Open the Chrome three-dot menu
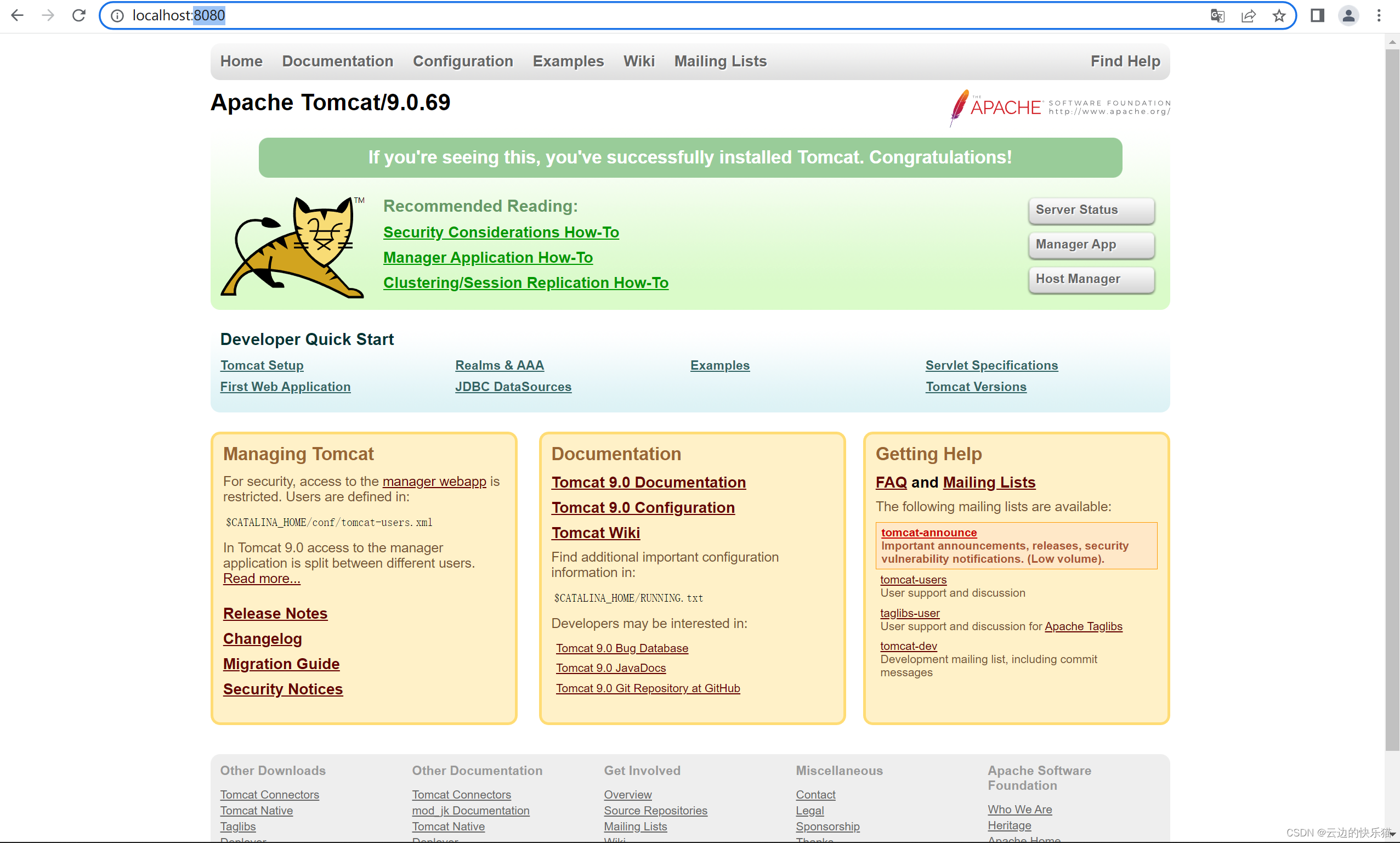The height and width of the screenshot is (843, 1400). (1379, 15)
